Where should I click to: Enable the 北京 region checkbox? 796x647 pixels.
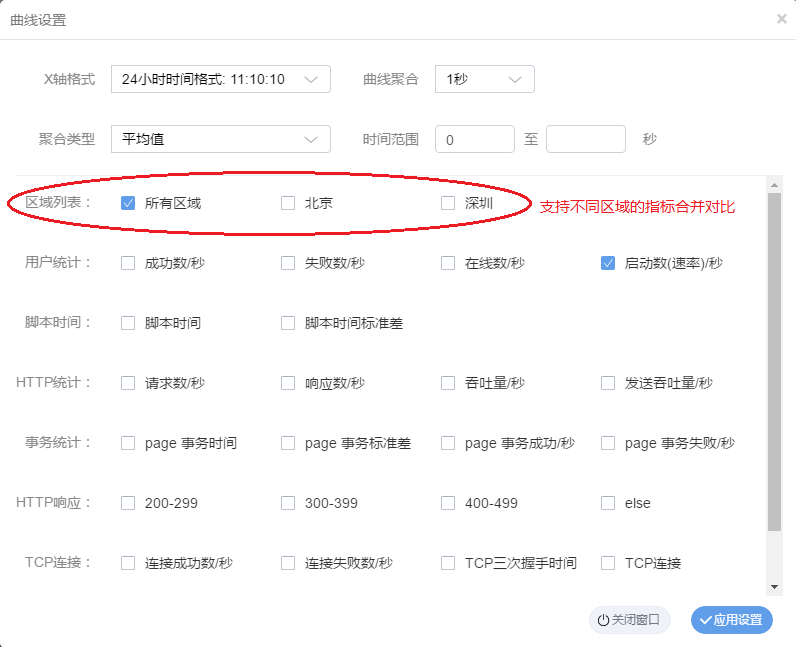[288, 203]
